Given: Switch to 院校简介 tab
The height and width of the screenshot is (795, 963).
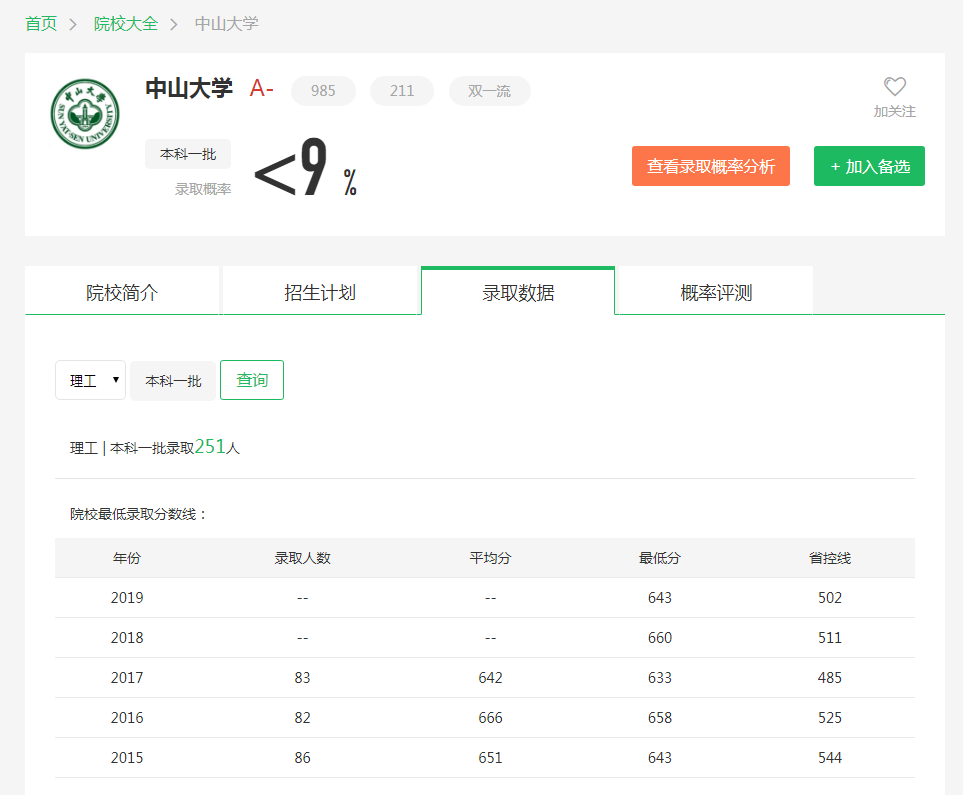Looking at the screenshot, I should 122,292.
